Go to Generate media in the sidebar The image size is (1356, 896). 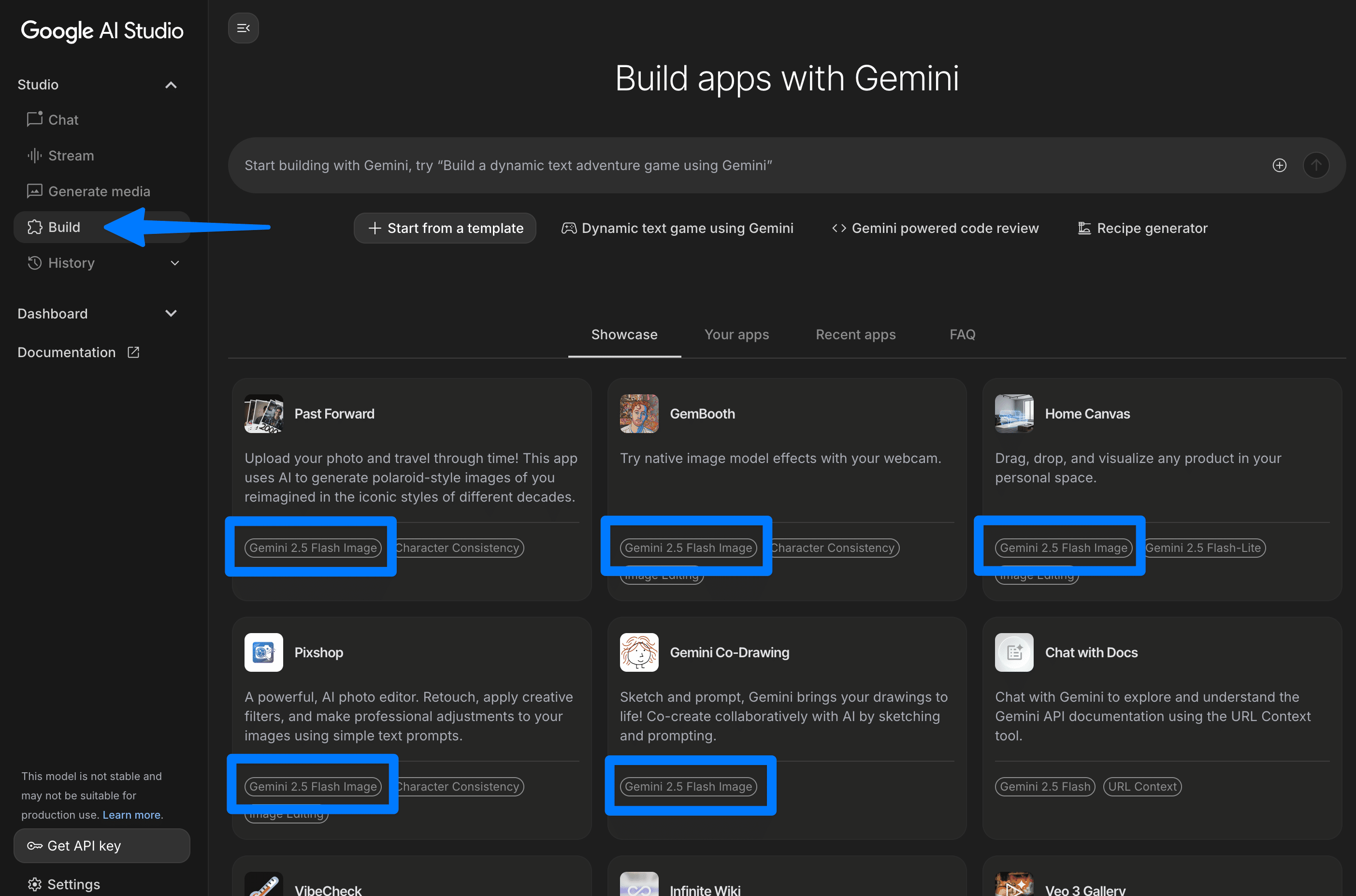click(99, 191)
